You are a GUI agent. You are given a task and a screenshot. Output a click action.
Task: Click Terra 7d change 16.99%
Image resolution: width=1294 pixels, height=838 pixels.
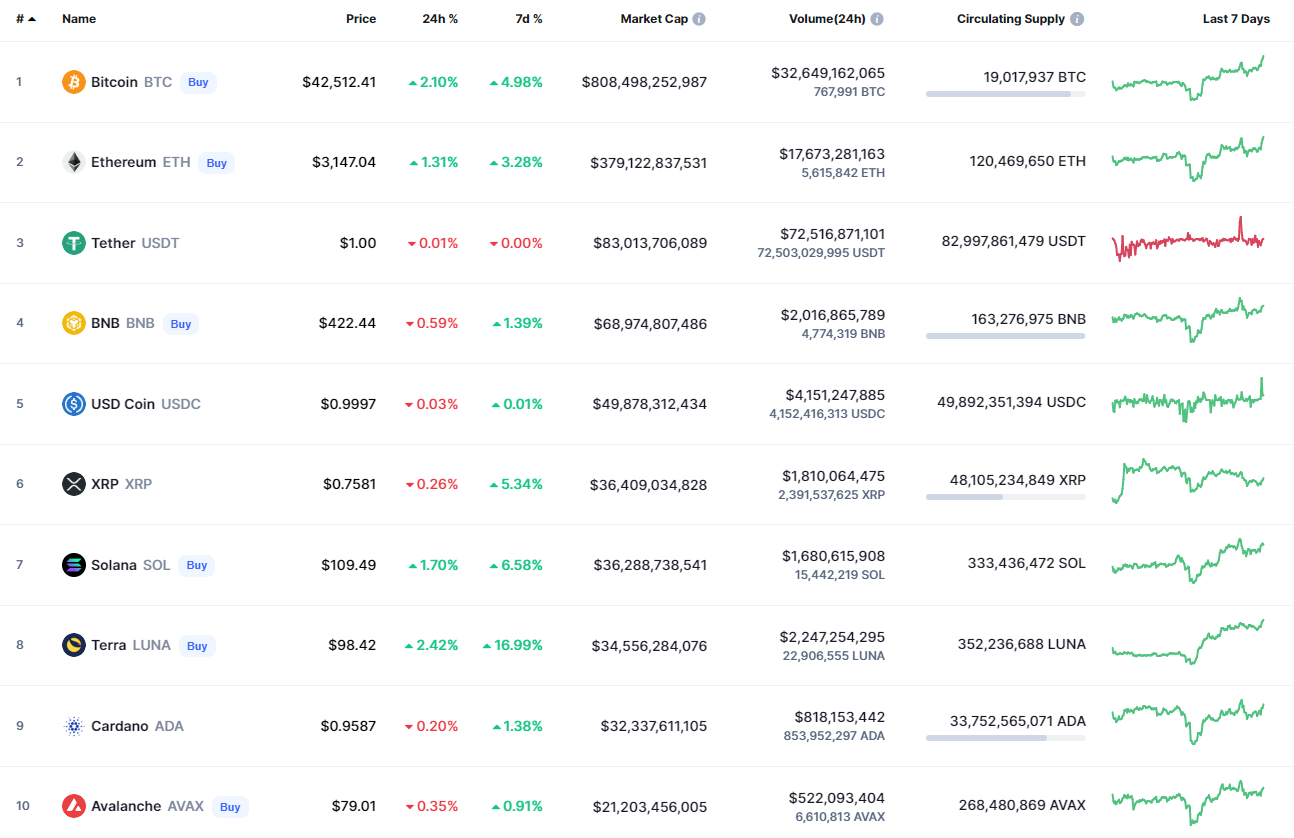click(x=512, y=645)
